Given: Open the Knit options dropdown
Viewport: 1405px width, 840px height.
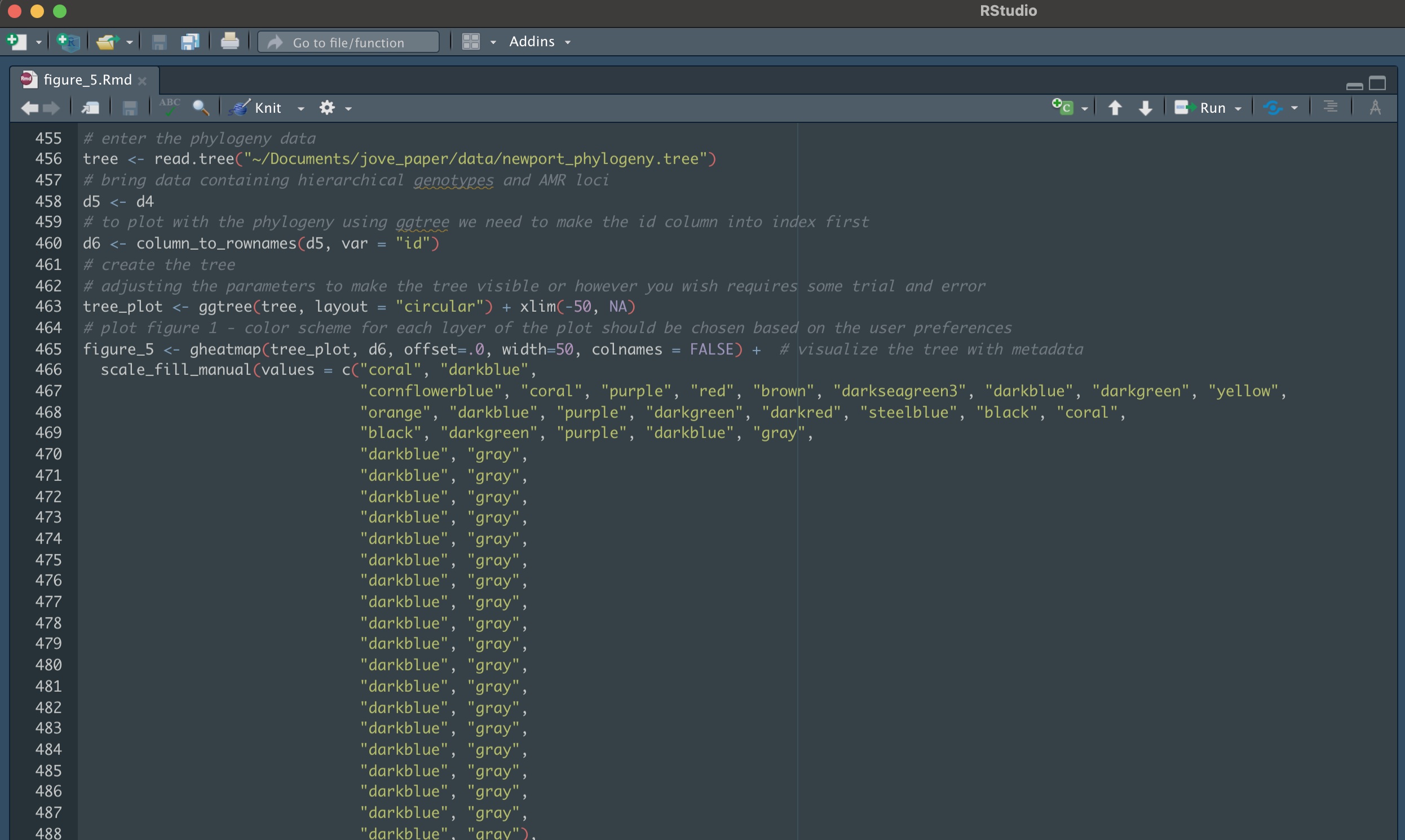Looking at the screenshot, I should [301, 108].
